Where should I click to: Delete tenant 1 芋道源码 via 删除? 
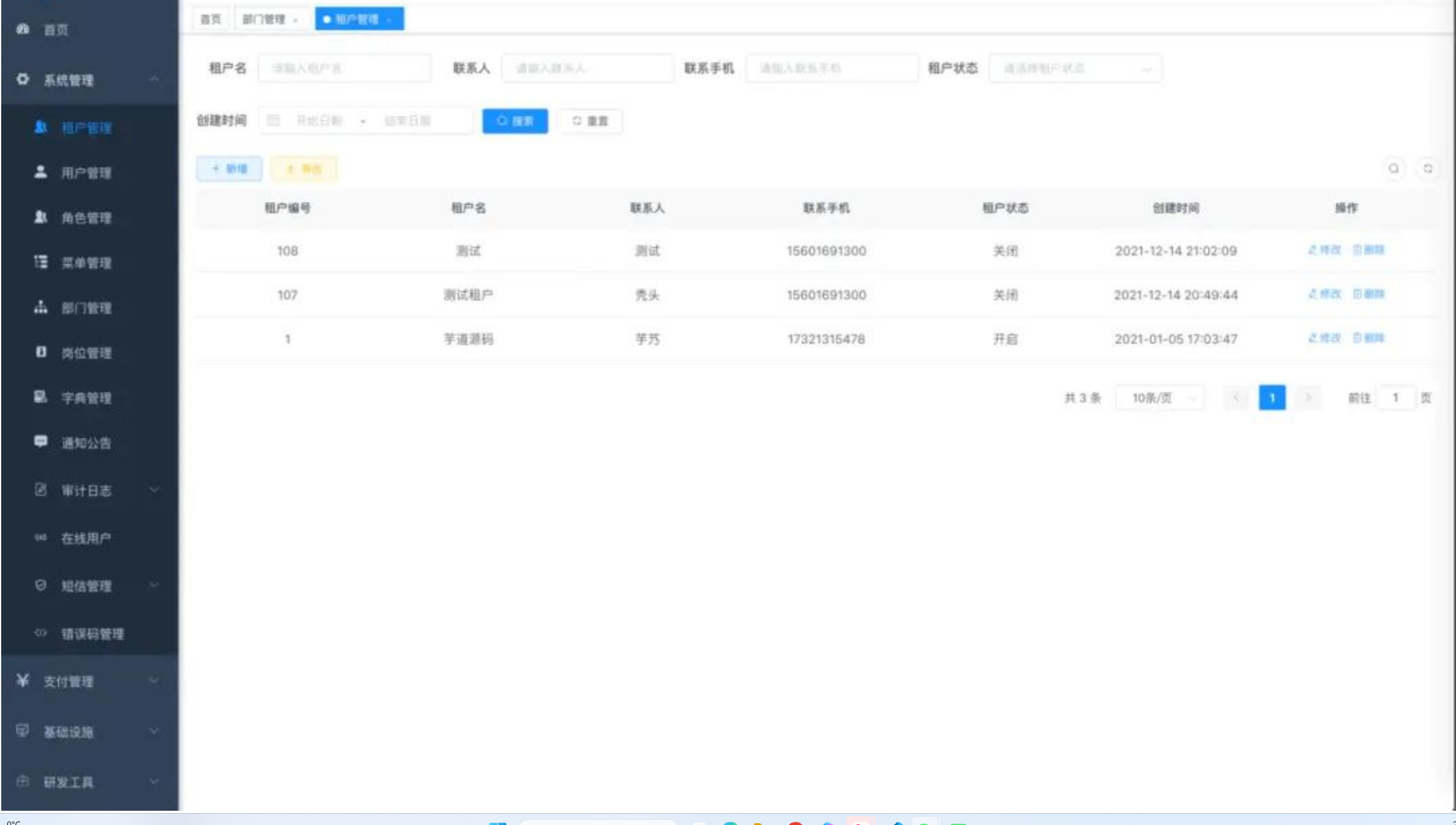pyautogui.click(x=1368, y=338)
